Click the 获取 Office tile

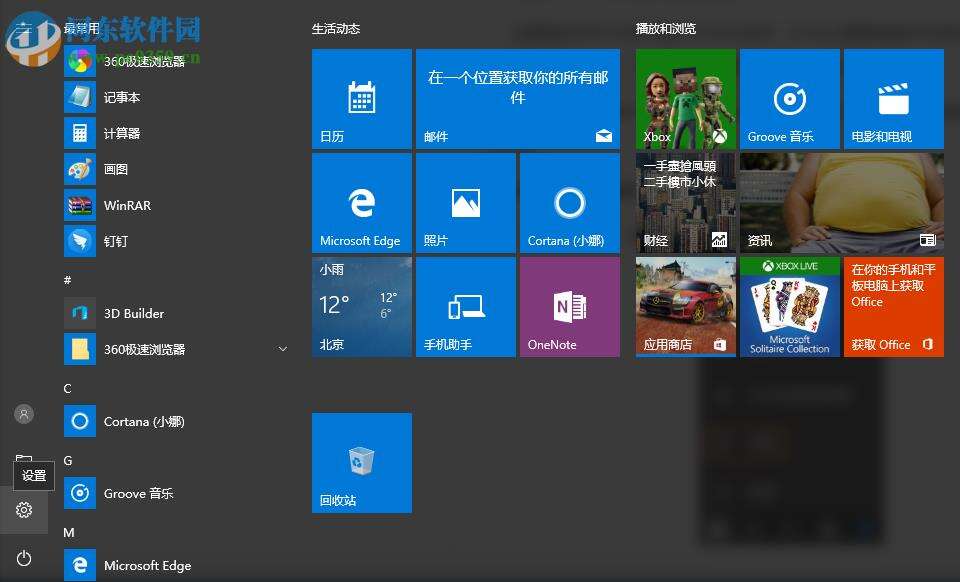click(x=893, y=305)
